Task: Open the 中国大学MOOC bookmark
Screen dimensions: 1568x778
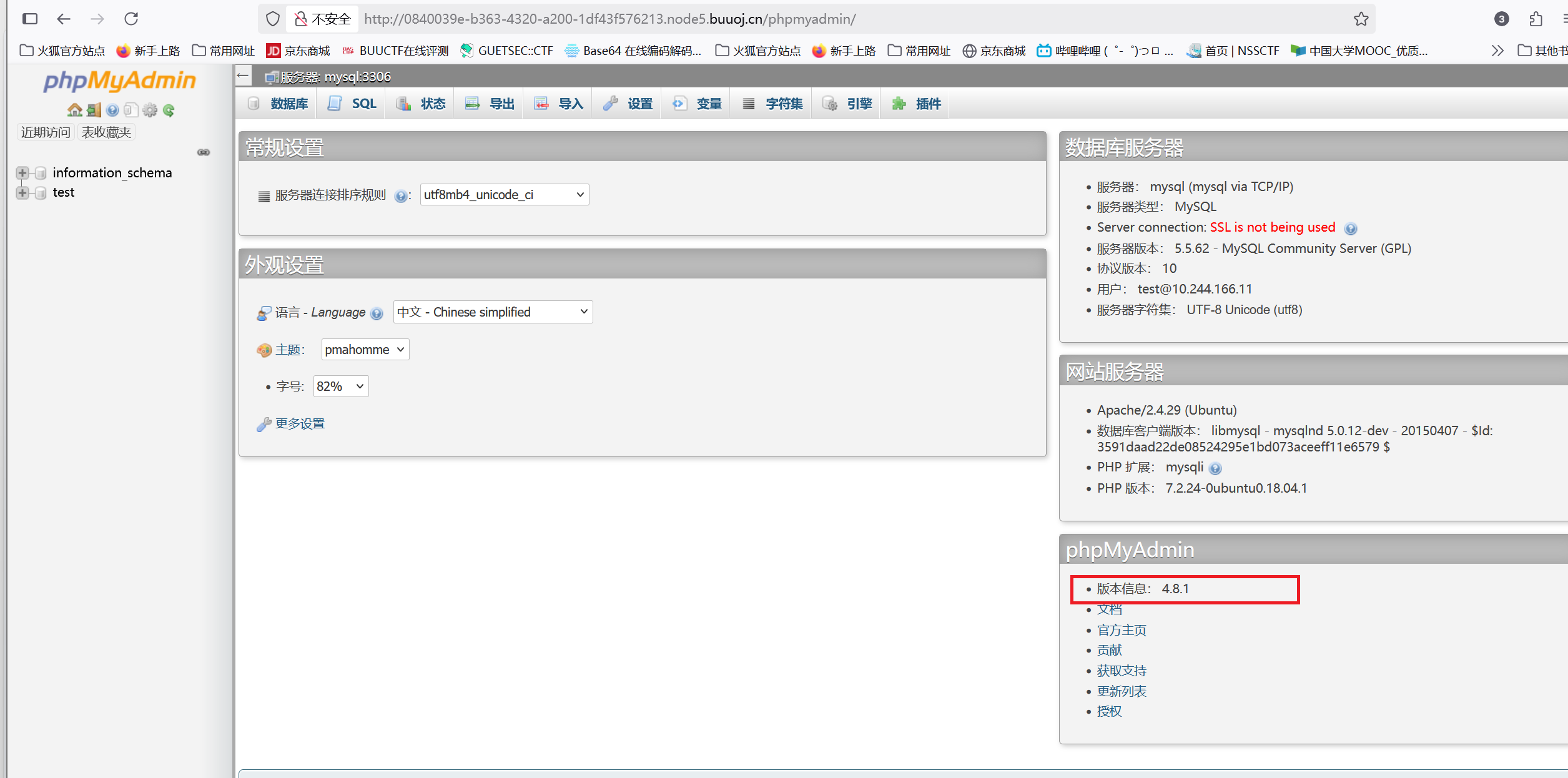Action: 1359,51
